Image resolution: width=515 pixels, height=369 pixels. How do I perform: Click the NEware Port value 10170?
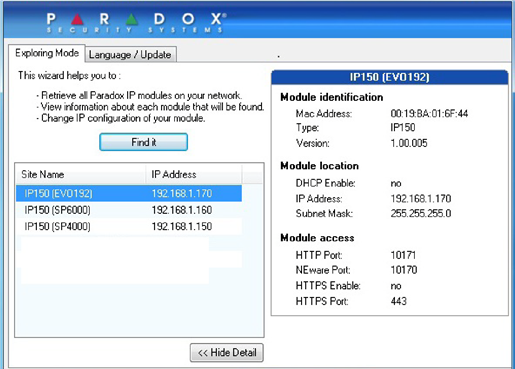tap(404, 270)
